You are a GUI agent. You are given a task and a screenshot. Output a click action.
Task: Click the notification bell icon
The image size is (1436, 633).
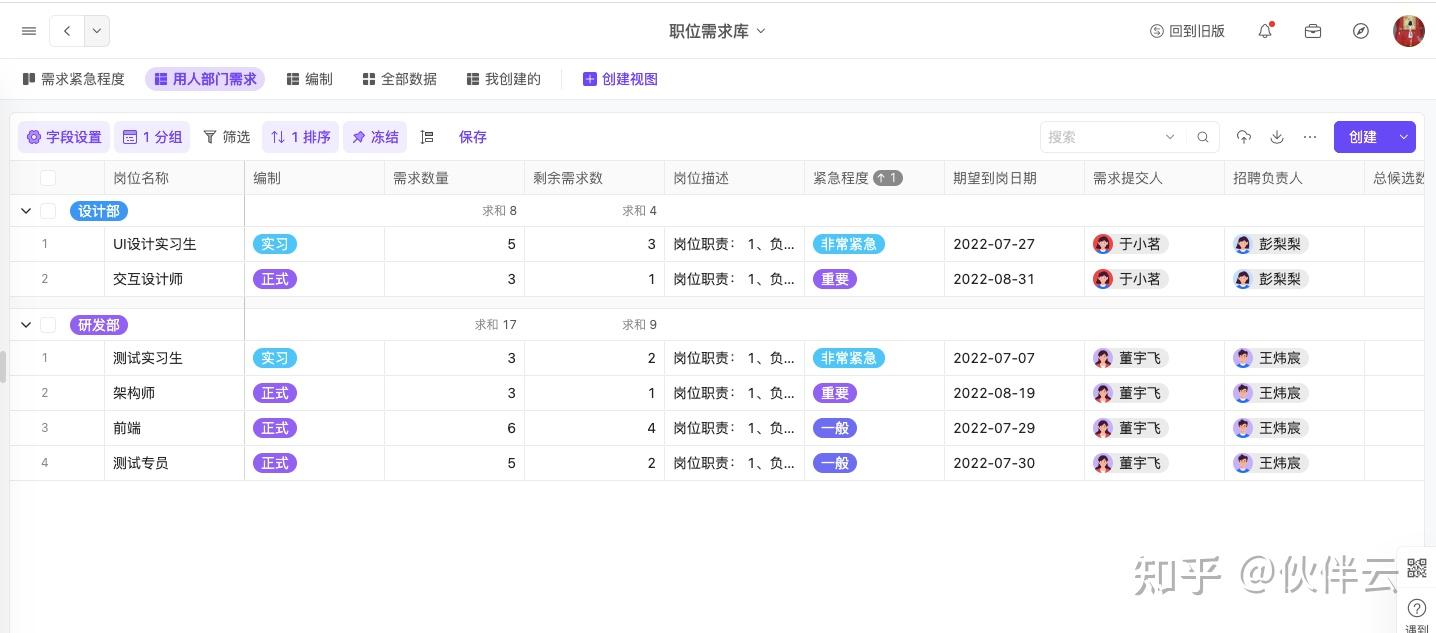pos(1265,31)
